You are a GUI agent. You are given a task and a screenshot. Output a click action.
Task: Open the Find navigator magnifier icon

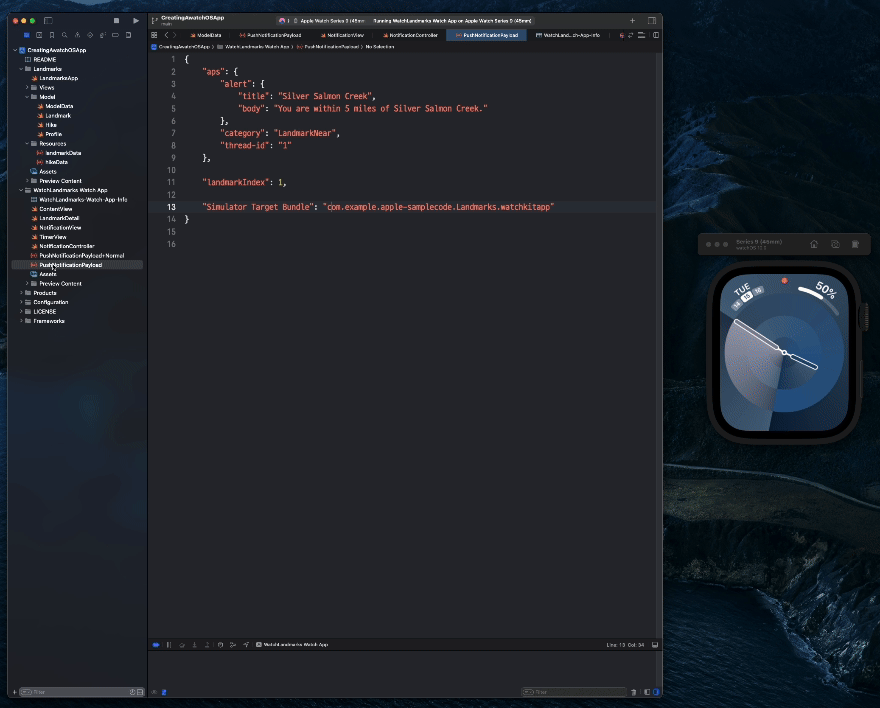tap(65, 35)
